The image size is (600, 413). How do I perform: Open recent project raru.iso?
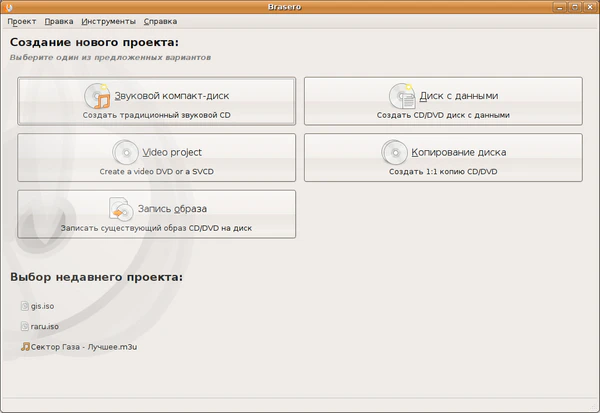pyautogui.click(x=45, y=326)
